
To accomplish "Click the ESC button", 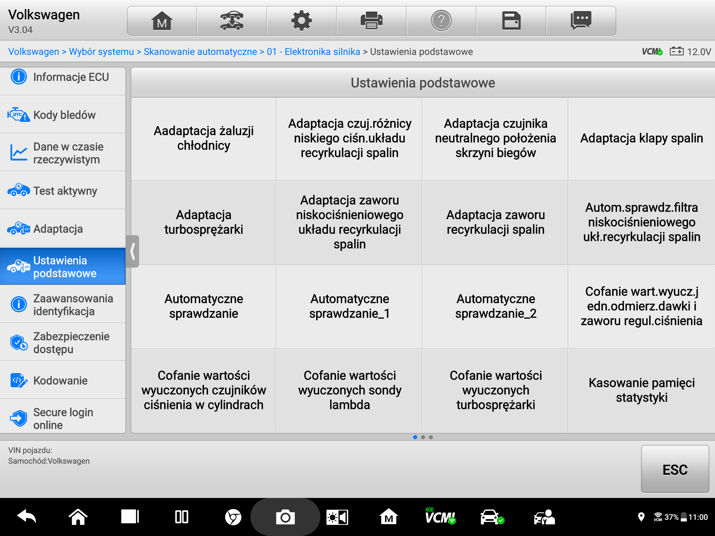I will [x=675, y=469].
